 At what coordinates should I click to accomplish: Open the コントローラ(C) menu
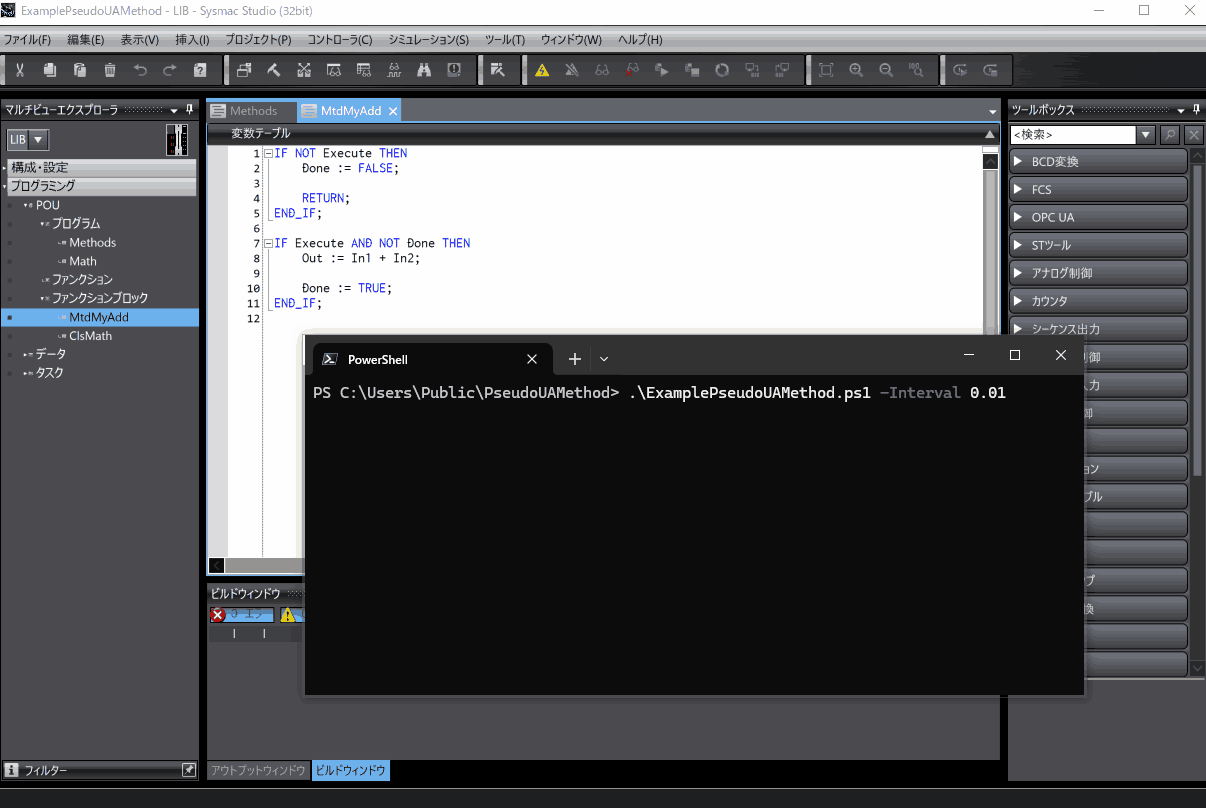pyautogui.click(x=339, y=40)
